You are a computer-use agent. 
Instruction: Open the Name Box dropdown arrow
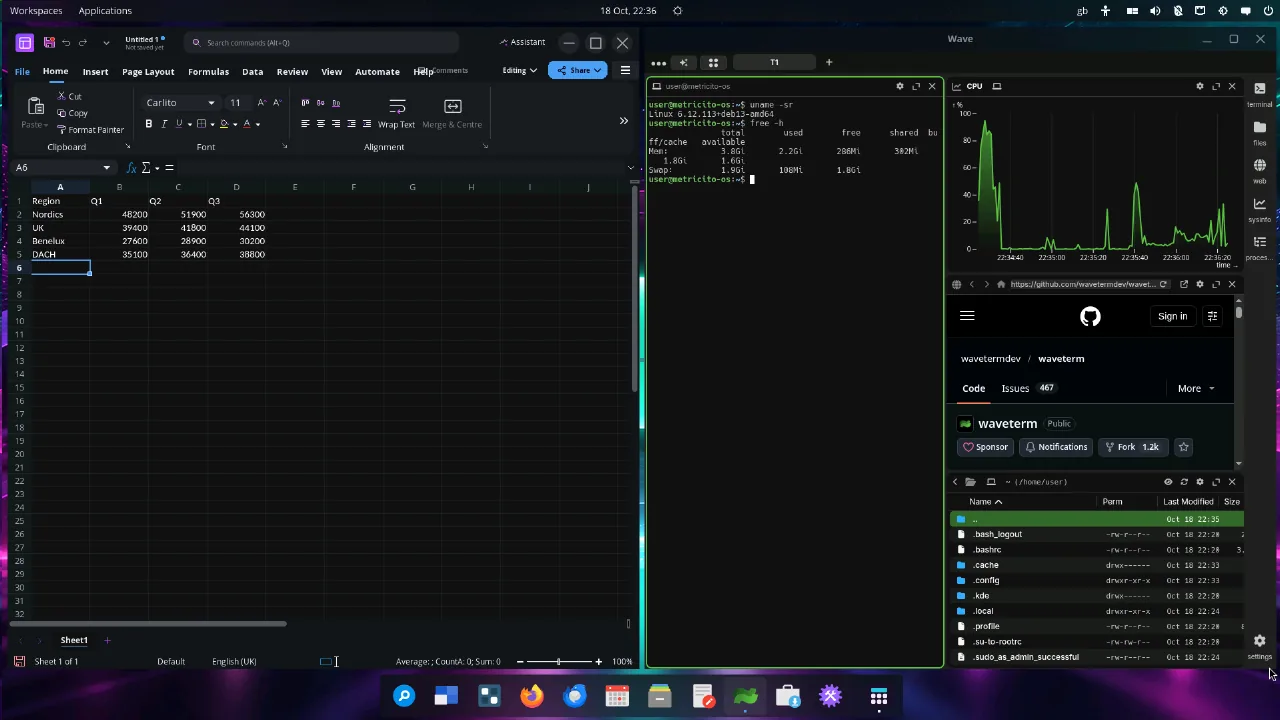tap(106, 168)
